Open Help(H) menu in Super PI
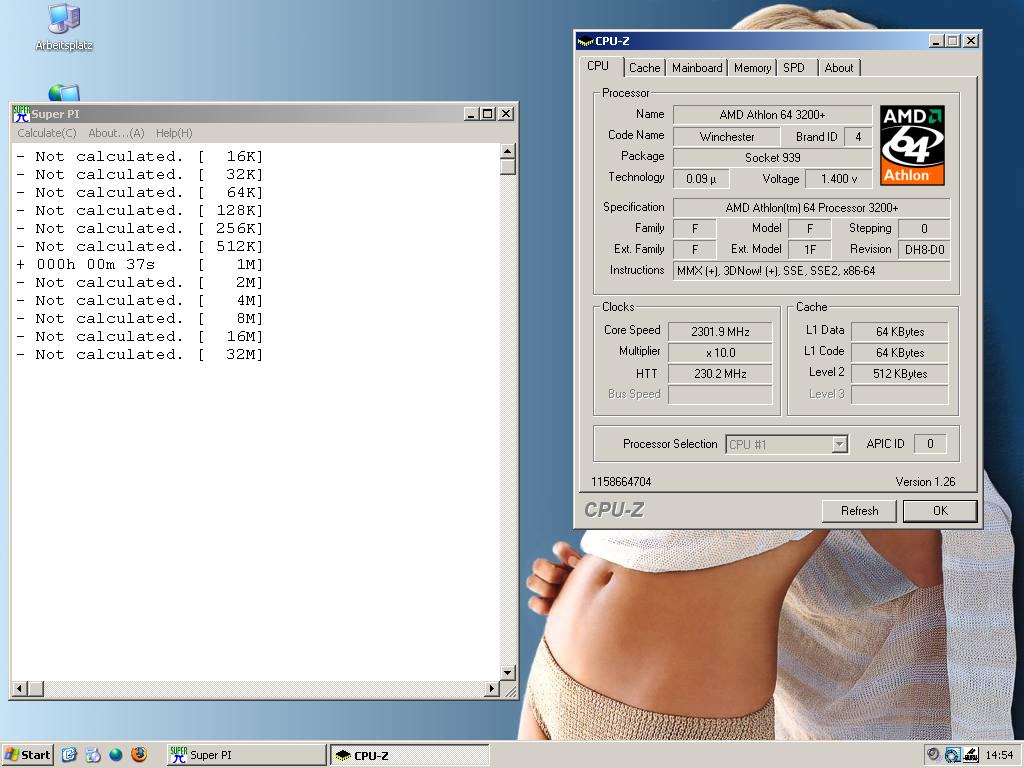The image size is (1024, 768). (174, 133)
